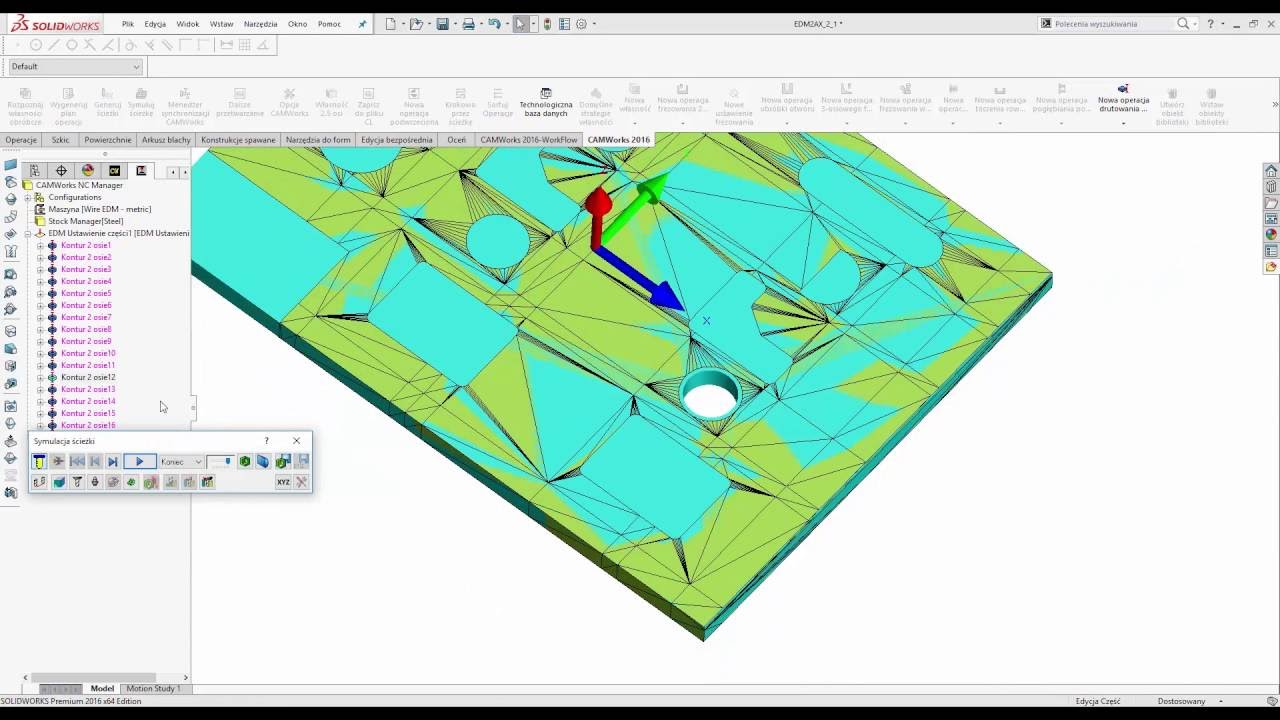
Task: Select Kontur 2 osie8 operation
Action: click(x=86, y=329)
